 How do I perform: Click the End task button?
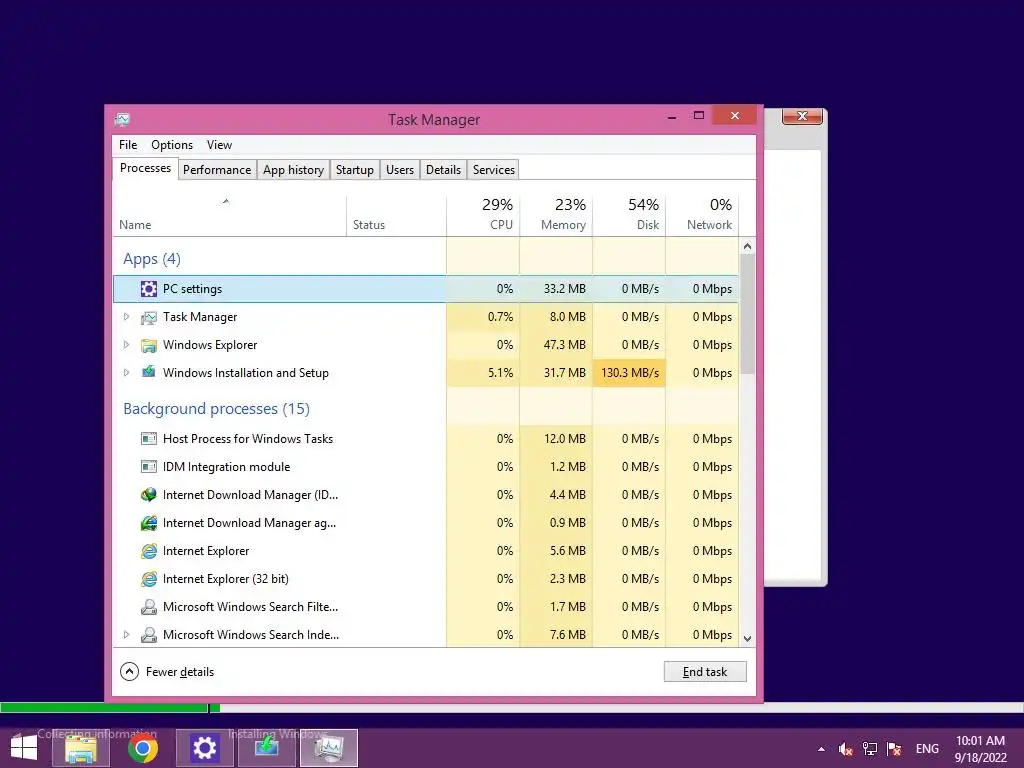705,672
